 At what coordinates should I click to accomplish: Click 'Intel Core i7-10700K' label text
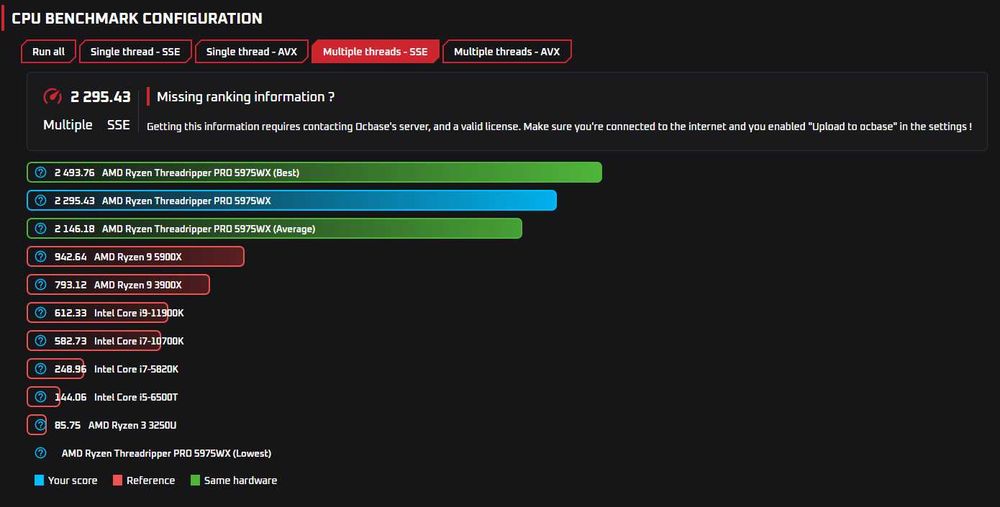point(139,341)
